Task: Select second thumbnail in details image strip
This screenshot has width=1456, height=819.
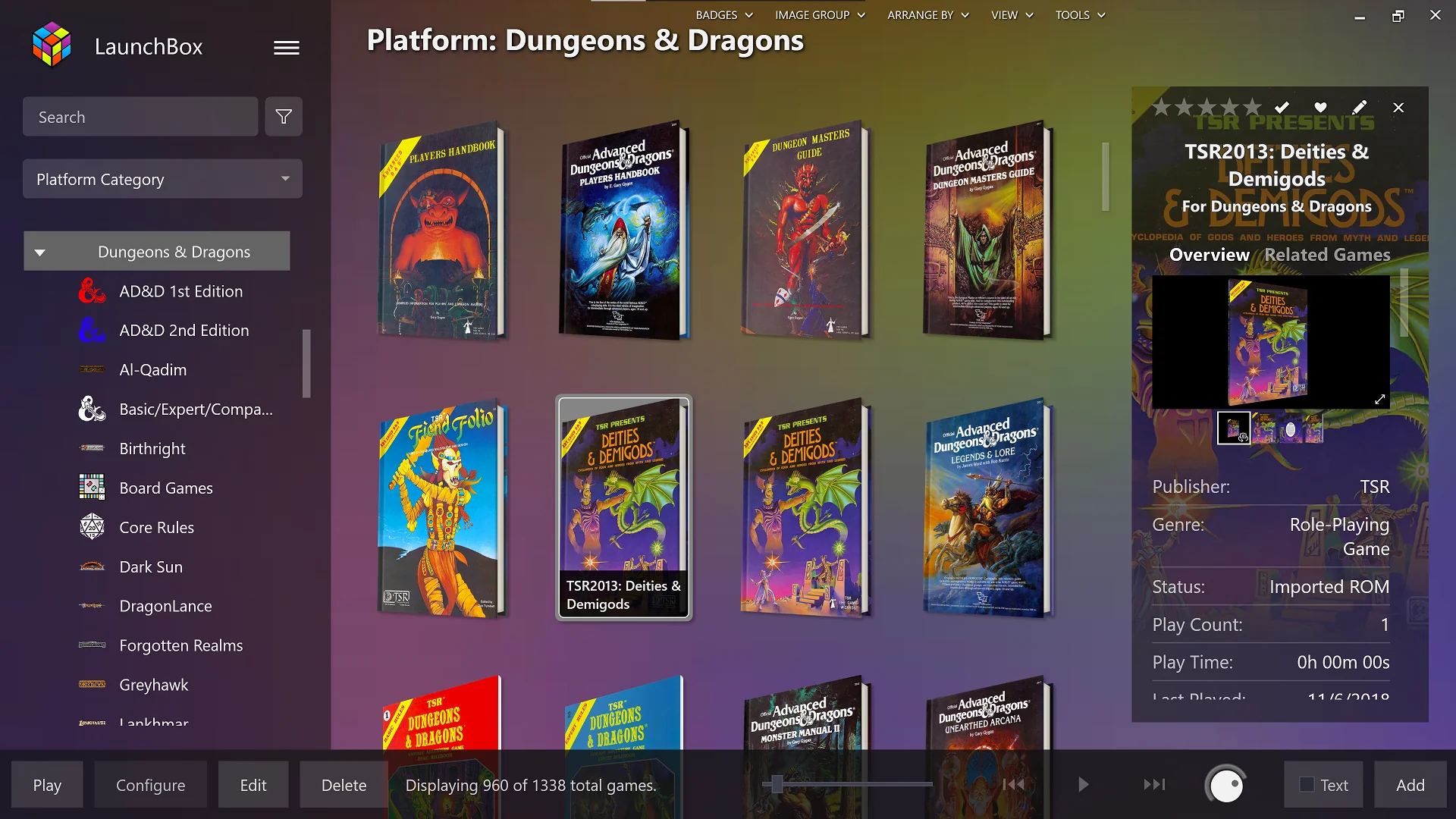Action: coord(1263,428)
